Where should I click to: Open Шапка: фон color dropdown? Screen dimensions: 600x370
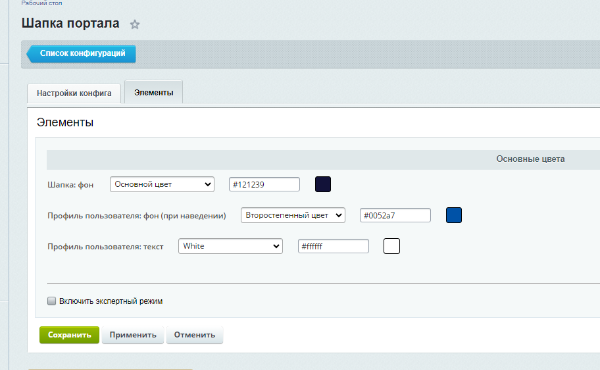(x=162, y=184)
